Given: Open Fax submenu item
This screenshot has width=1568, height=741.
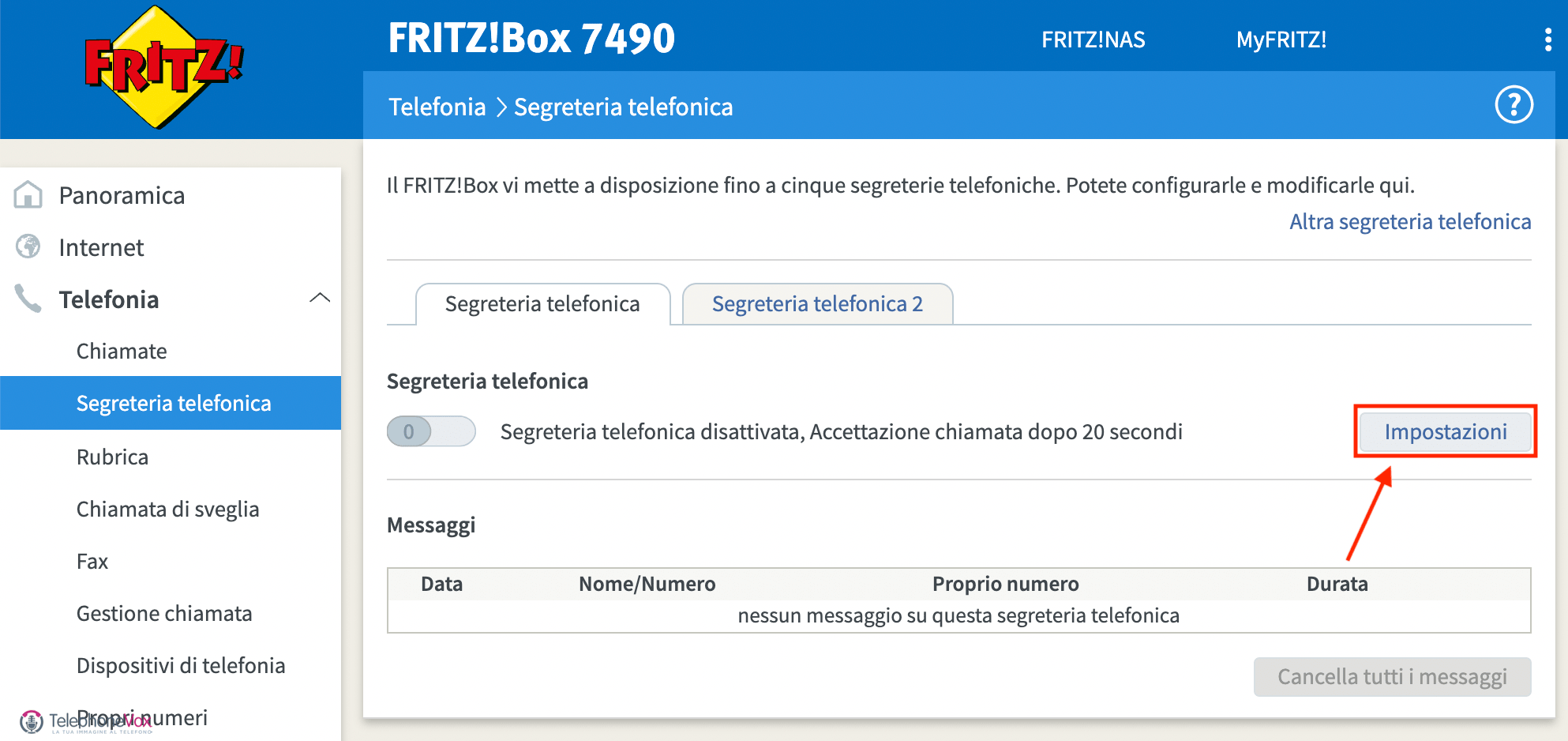Looking at the screenshot, I should (x=92, y=561).
